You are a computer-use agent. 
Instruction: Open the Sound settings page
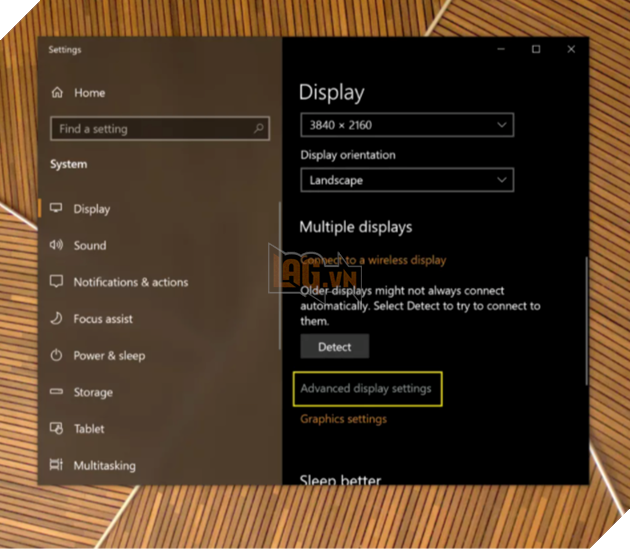pos(89,246)
